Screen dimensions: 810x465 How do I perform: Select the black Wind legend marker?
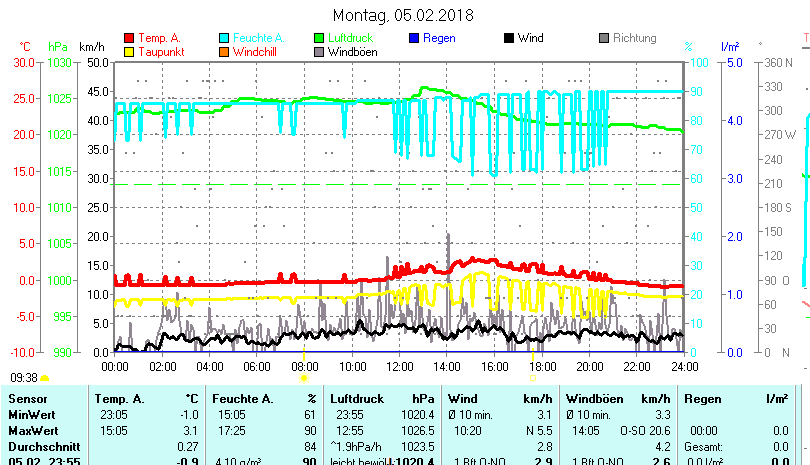point(509,39)
